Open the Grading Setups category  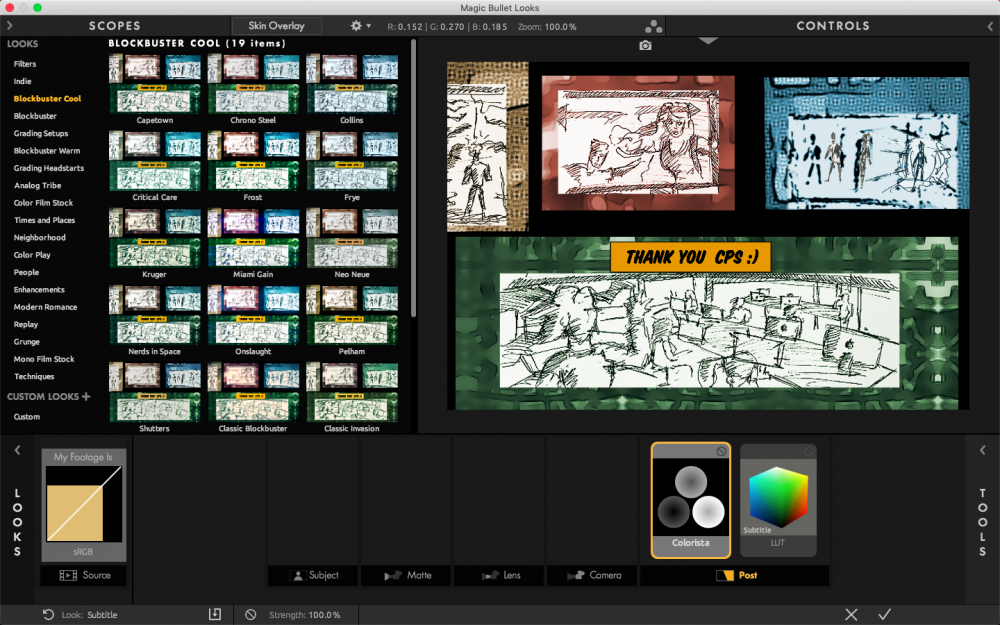click(41, 133)
